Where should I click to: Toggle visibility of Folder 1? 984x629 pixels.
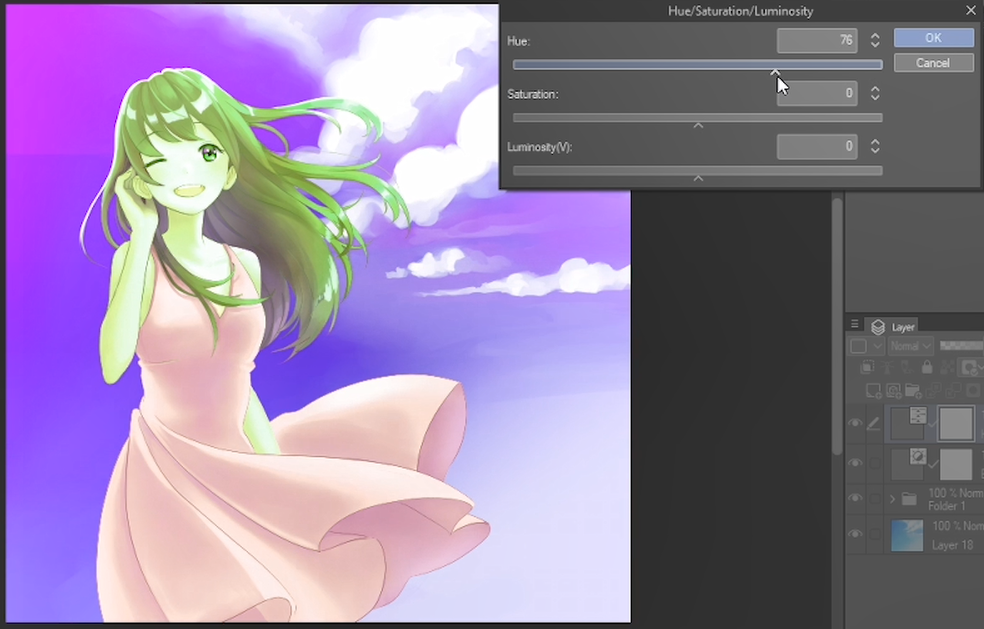(855, 498)
